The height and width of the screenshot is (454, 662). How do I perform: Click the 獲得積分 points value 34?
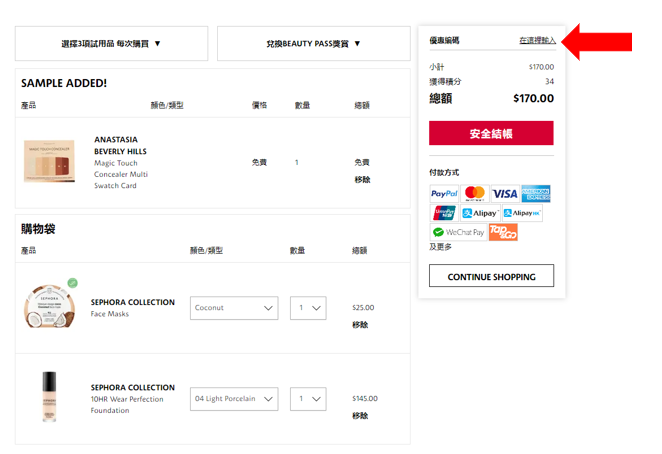(549, 81)
